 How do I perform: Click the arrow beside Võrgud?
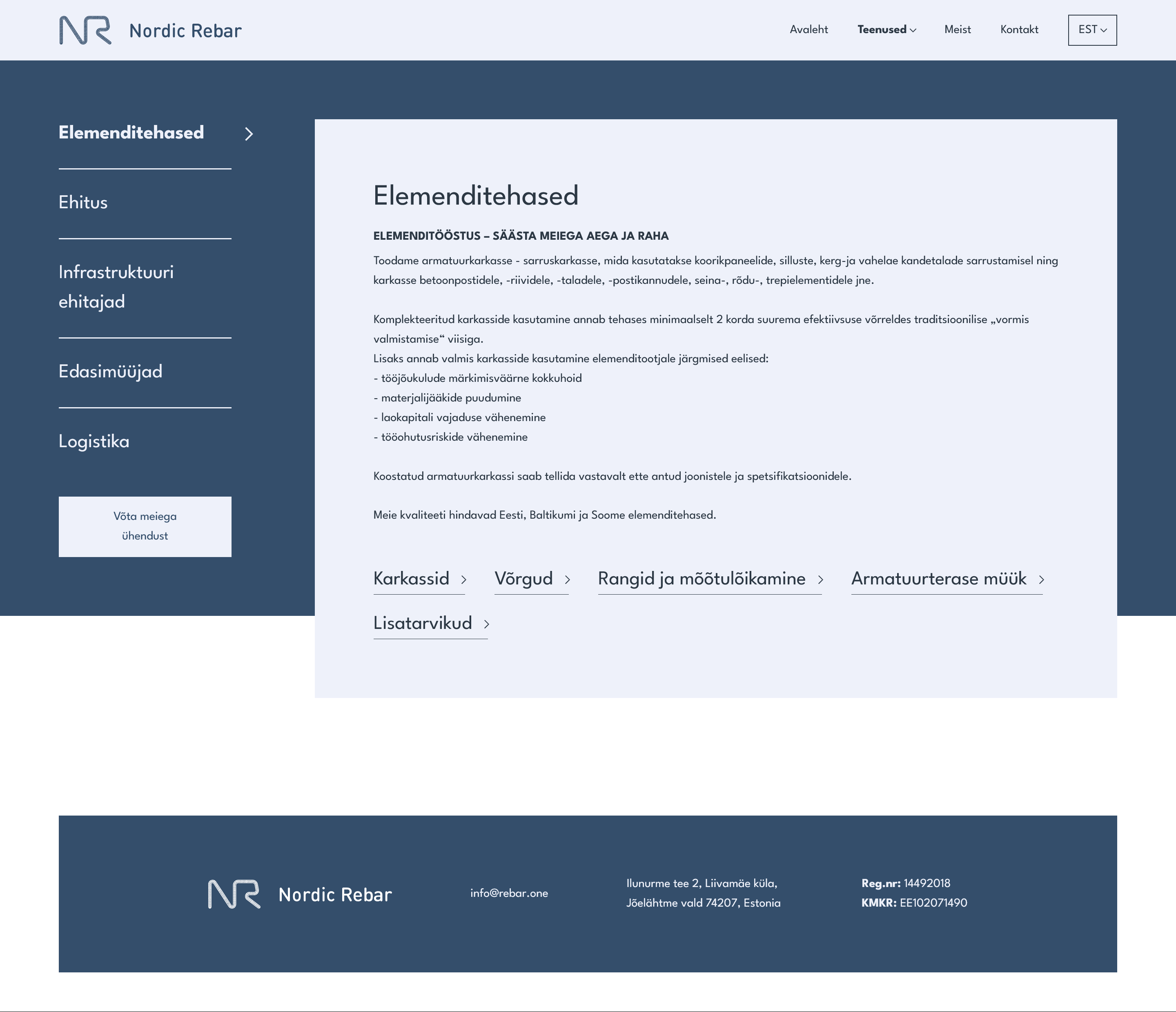[x=567, y=580]
